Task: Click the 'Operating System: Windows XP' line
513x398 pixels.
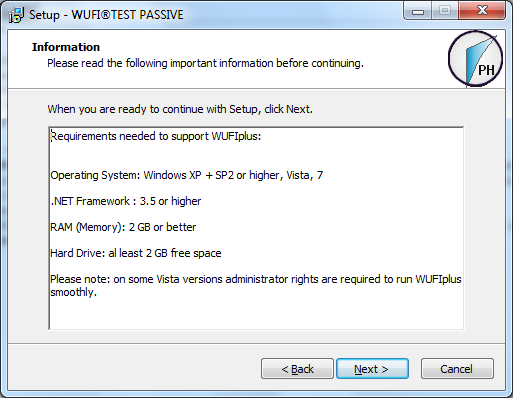Action: tap(187, 175)
